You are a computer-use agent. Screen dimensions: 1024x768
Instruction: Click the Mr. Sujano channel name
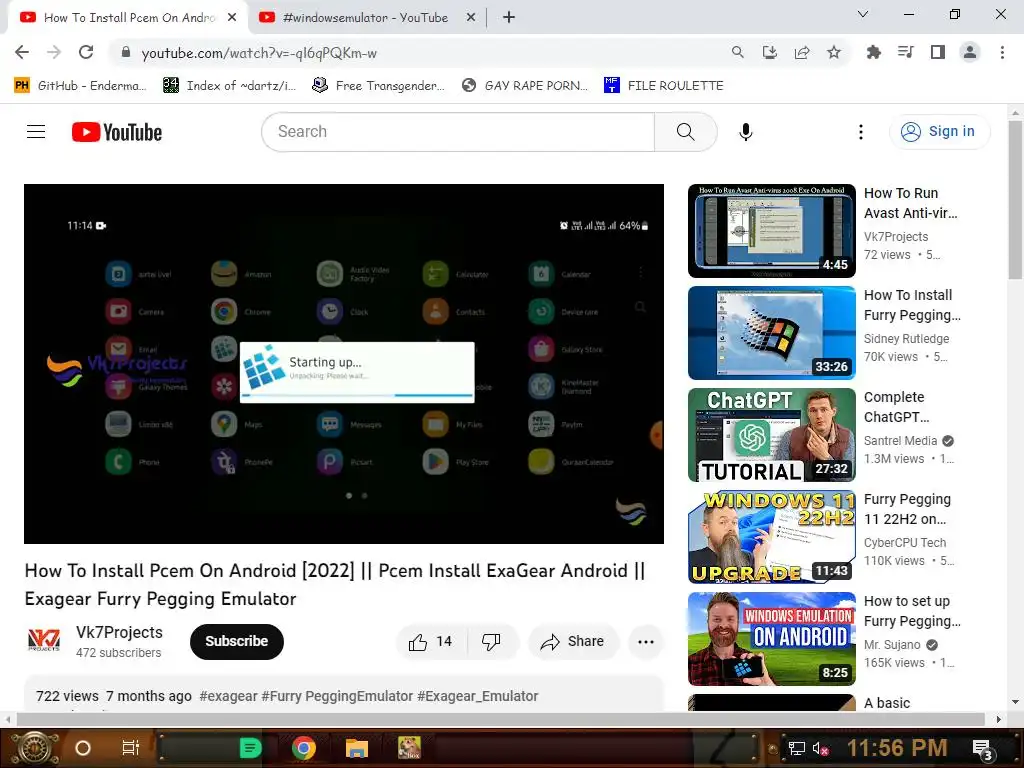[892, 645]
